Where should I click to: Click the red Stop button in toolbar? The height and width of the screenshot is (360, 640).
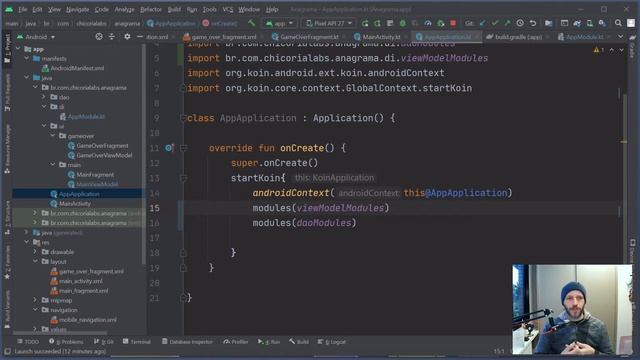[453, 23]
